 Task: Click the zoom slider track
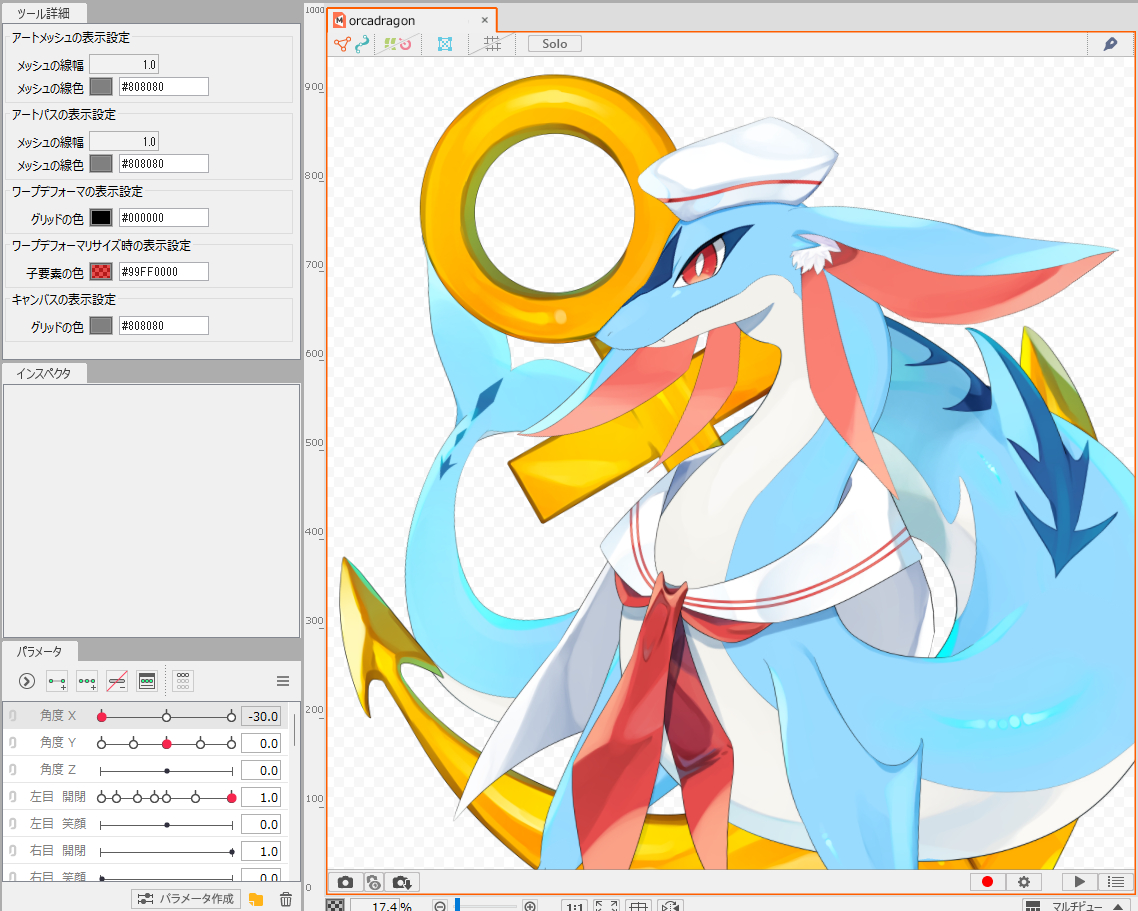click(485, 906)
